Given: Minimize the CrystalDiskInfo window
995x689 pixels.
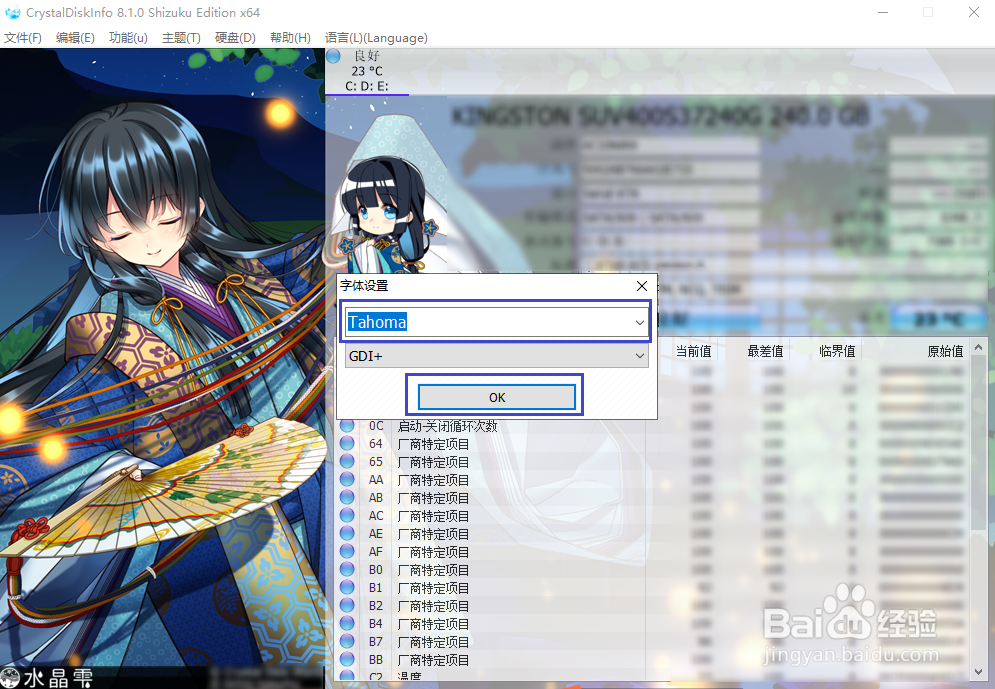Looking at the screenshot, I should point(882,13).
